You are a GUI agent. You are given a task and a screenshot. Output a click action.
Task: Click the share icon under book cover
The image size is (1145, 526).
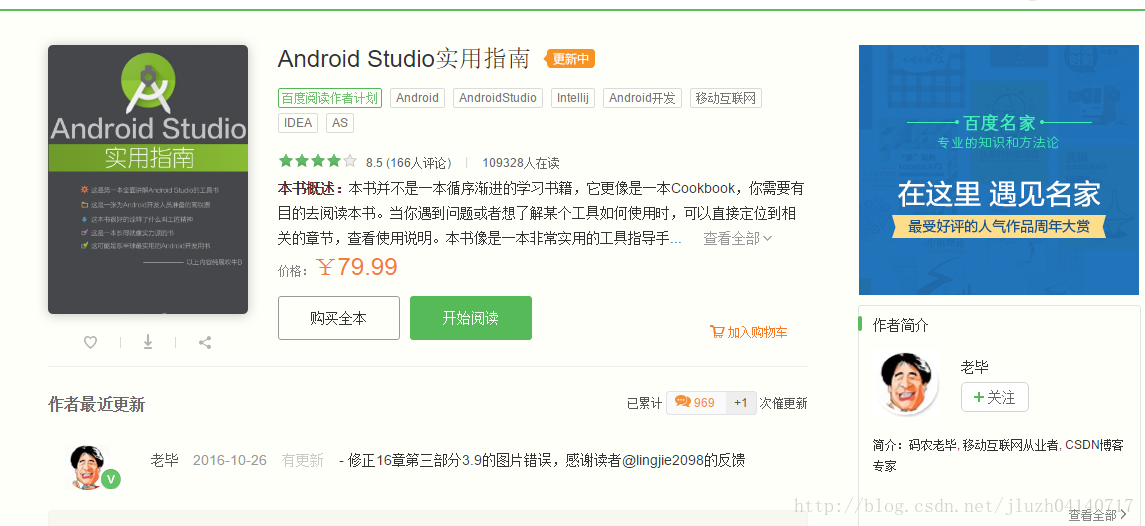point(205,342)
